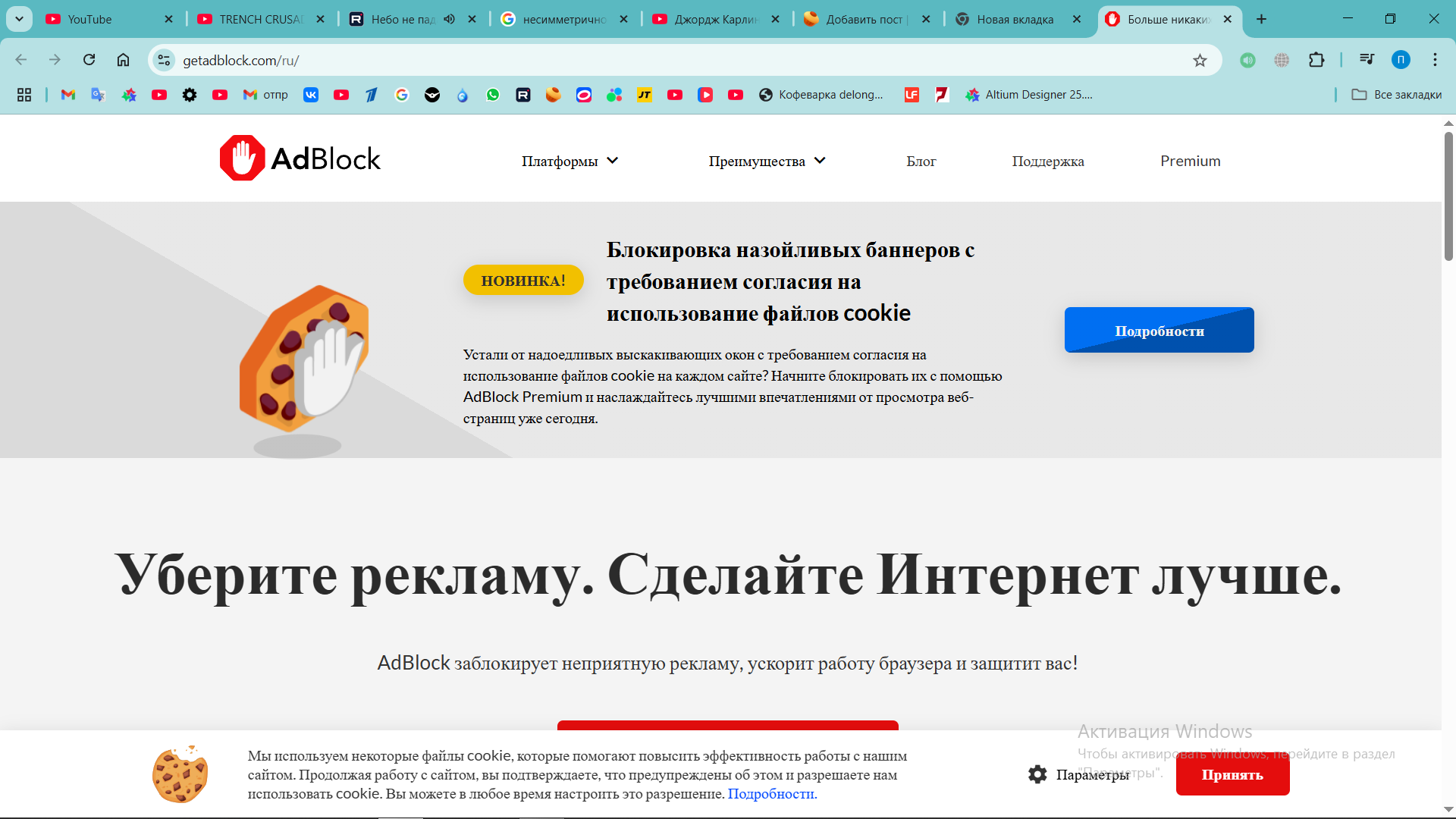Open the media controls icon
Screen dimensions: 1456x819
[x=1367, y=60]
